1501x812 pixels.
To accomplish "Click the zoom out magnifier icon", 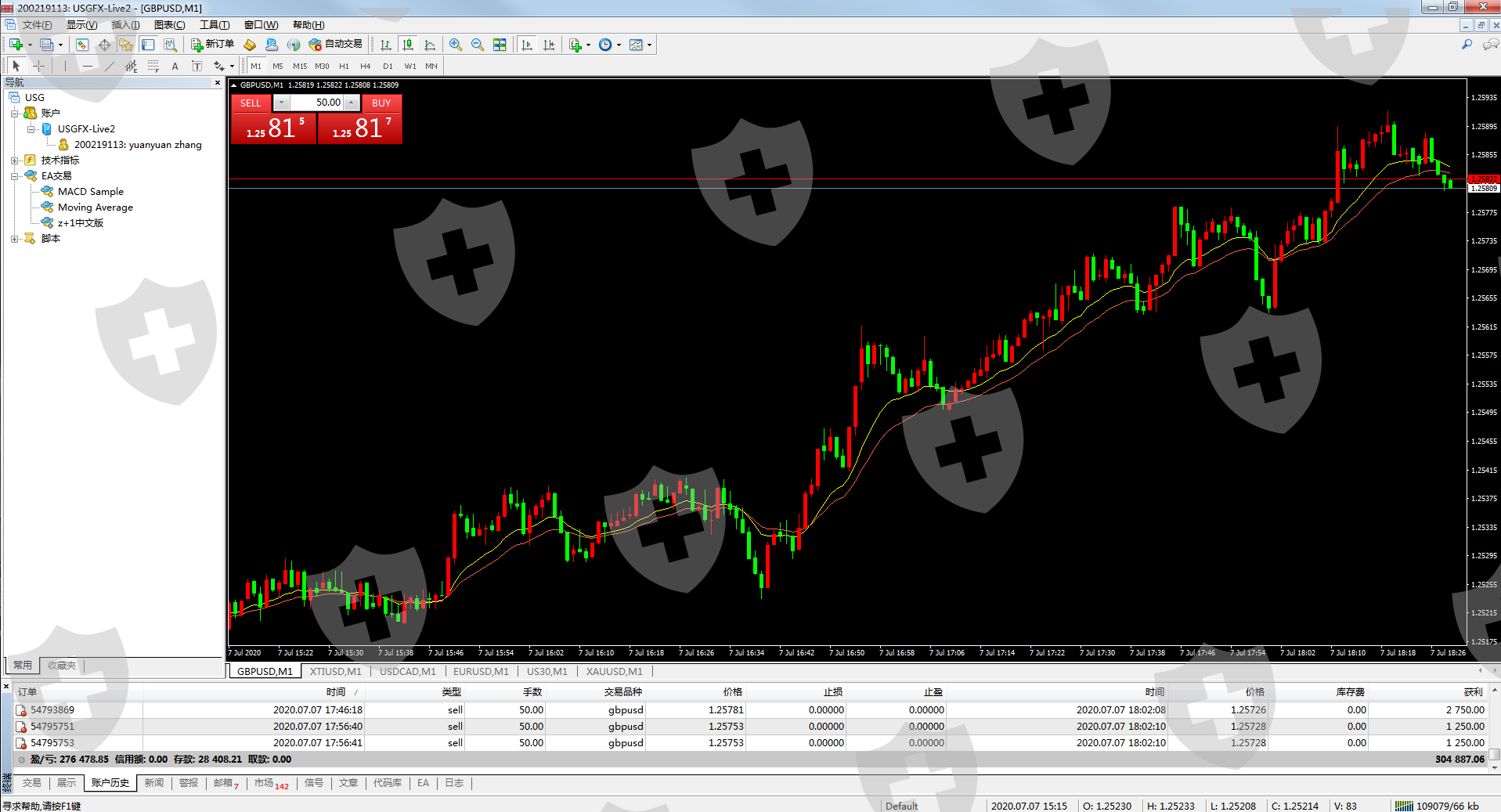I will click(477, 45).
